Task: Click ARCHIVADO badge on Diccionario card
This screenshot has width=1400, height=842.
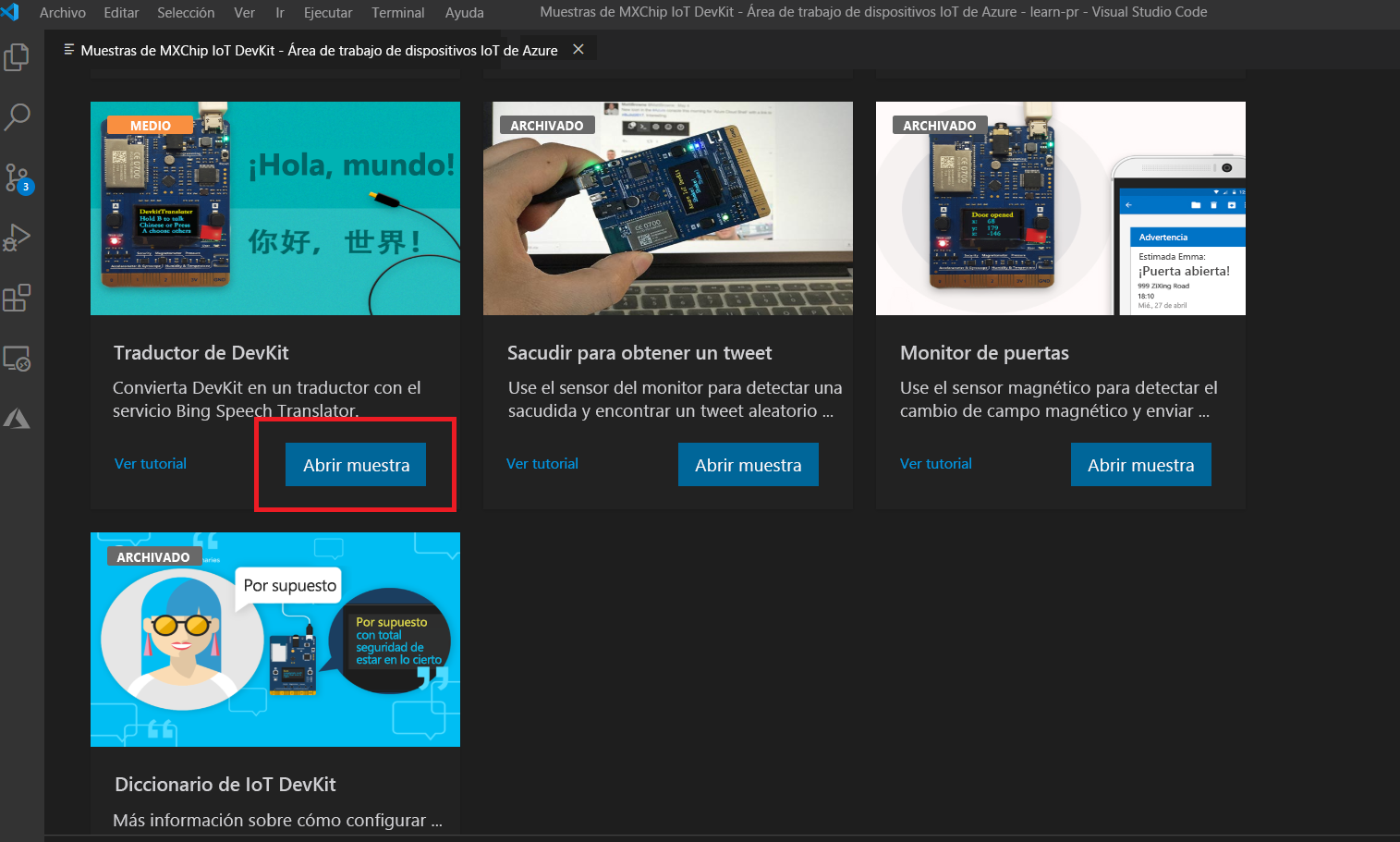Action: [153, 557]
